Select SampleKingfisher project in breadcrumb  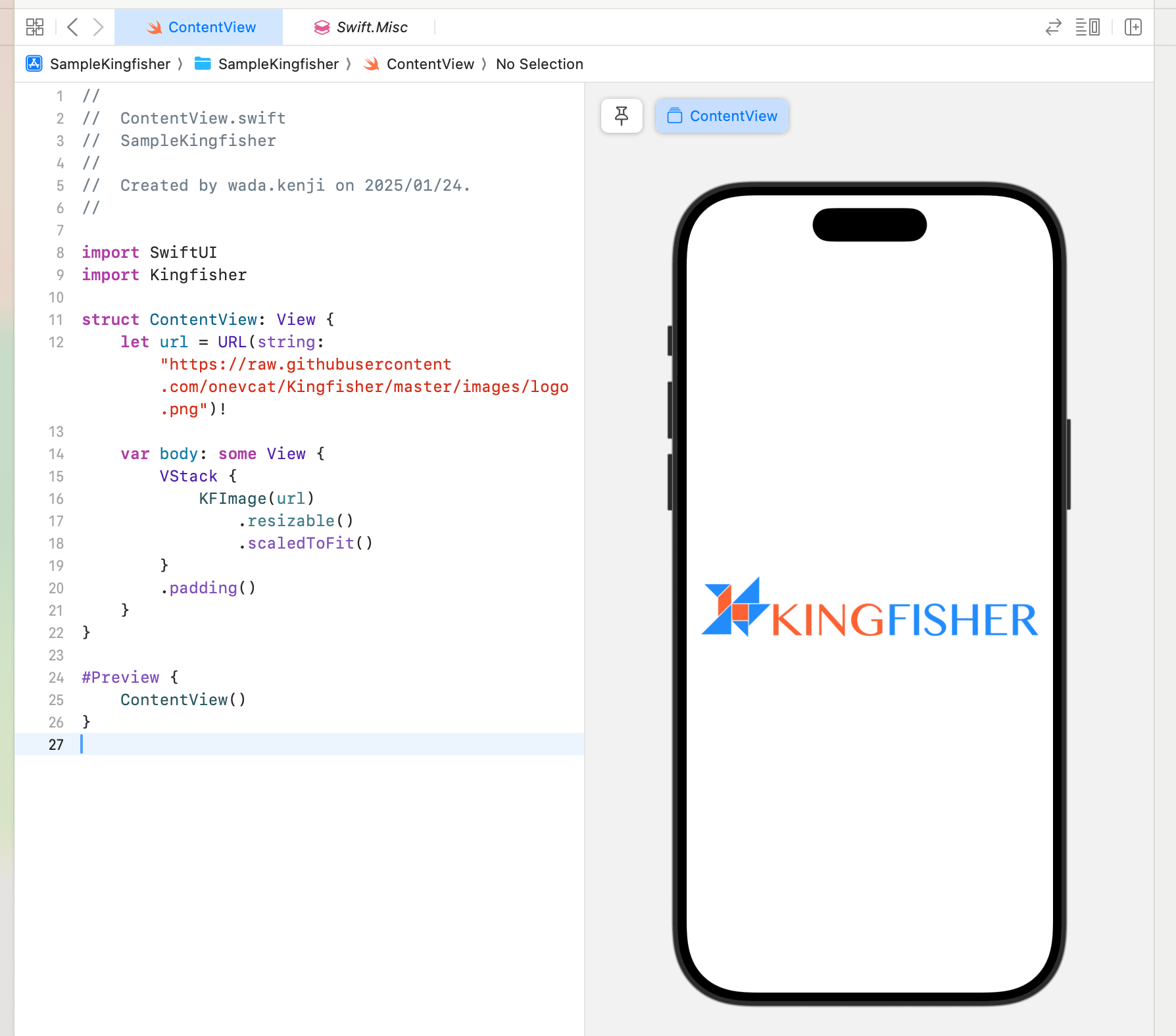(x=110, y=64)
